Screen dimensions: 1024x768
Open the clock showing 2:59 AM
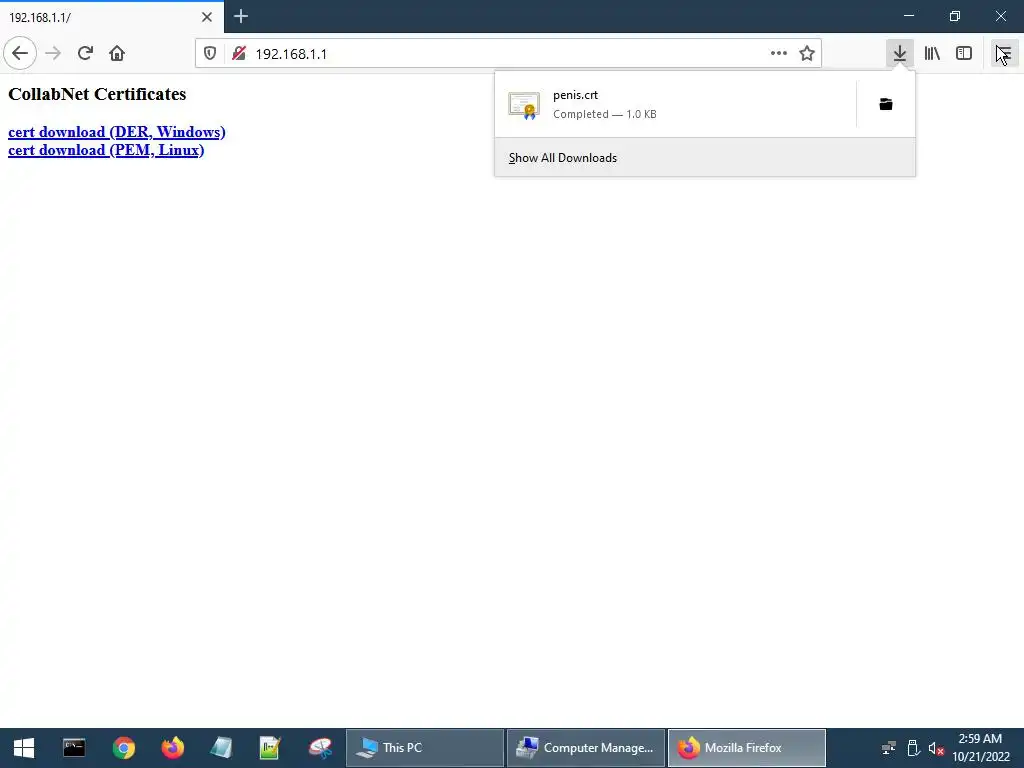[980, 748]
